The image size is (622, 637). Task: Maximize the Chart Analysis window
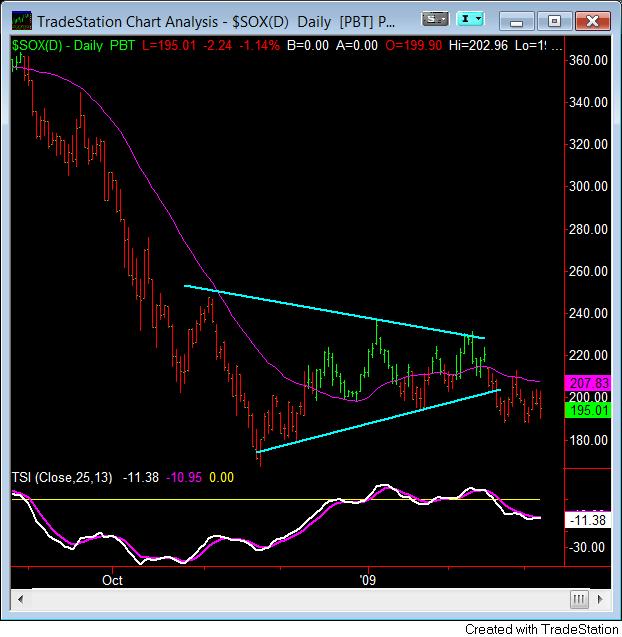(x=555, y=21)
